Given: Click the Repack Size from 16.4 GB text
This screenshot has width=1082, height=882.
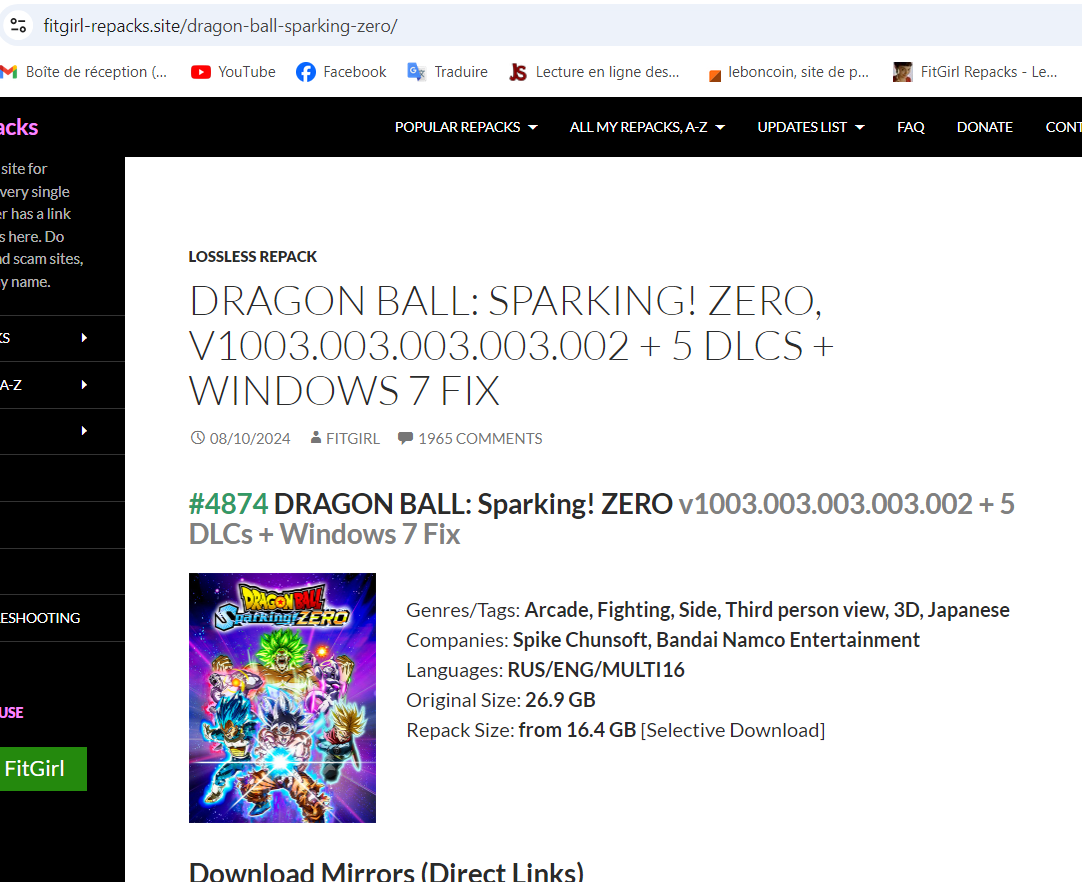Looking at the screenshot, I should point(577,730).
